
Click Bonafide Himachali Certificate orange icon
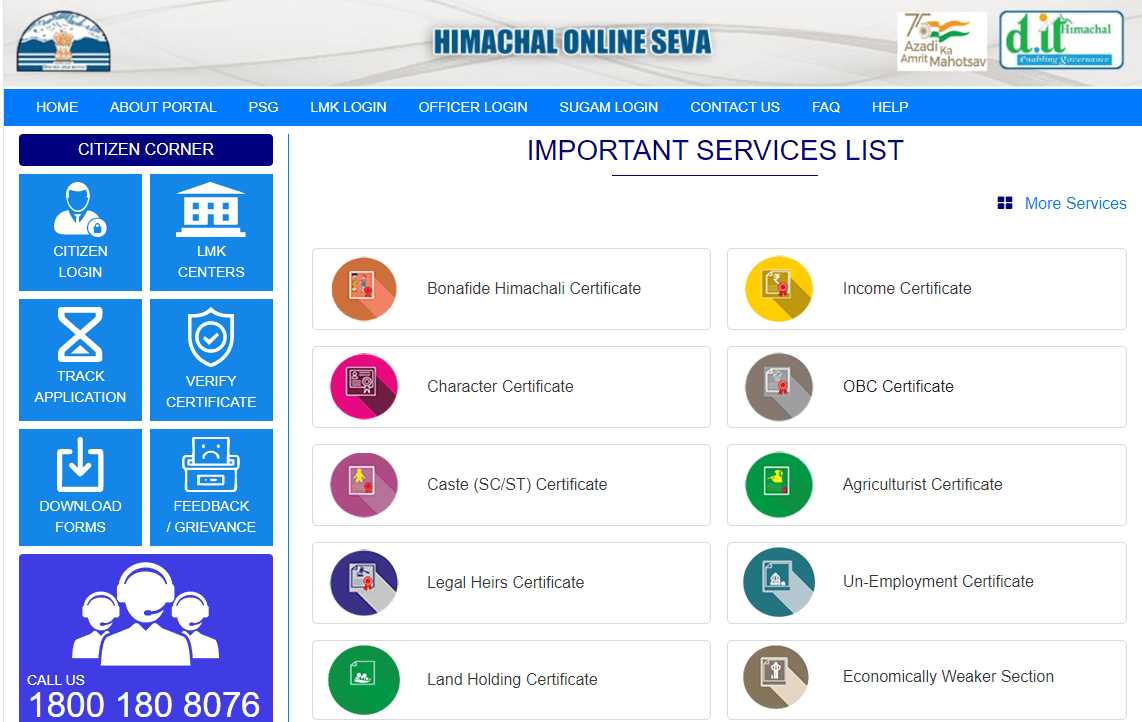click(364, 289)
